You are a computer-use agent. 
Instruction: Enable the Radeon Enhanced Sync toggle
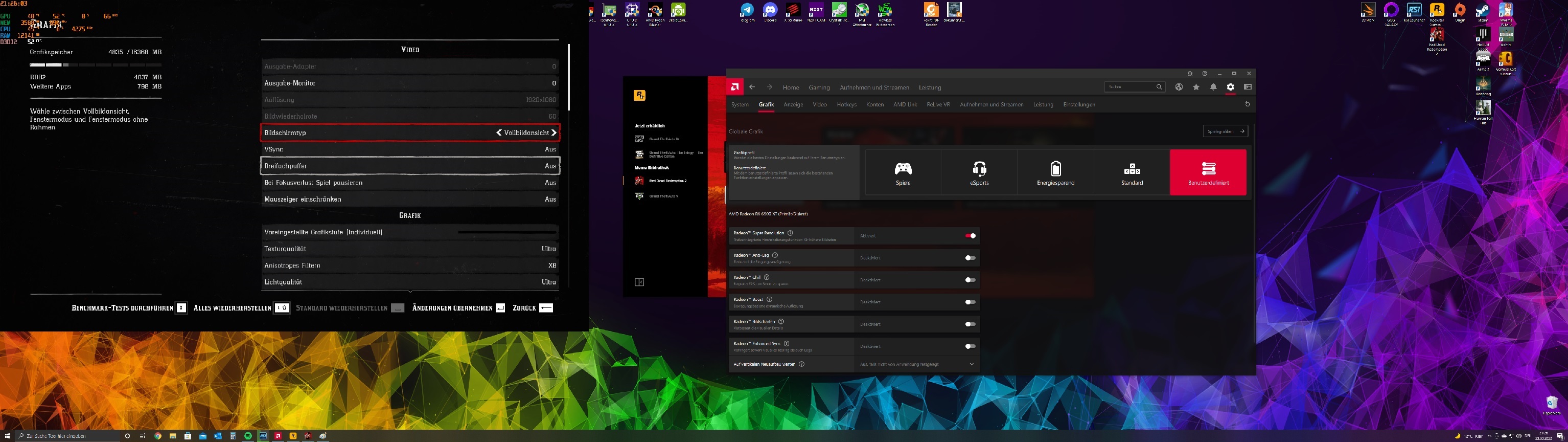point(970,346)
